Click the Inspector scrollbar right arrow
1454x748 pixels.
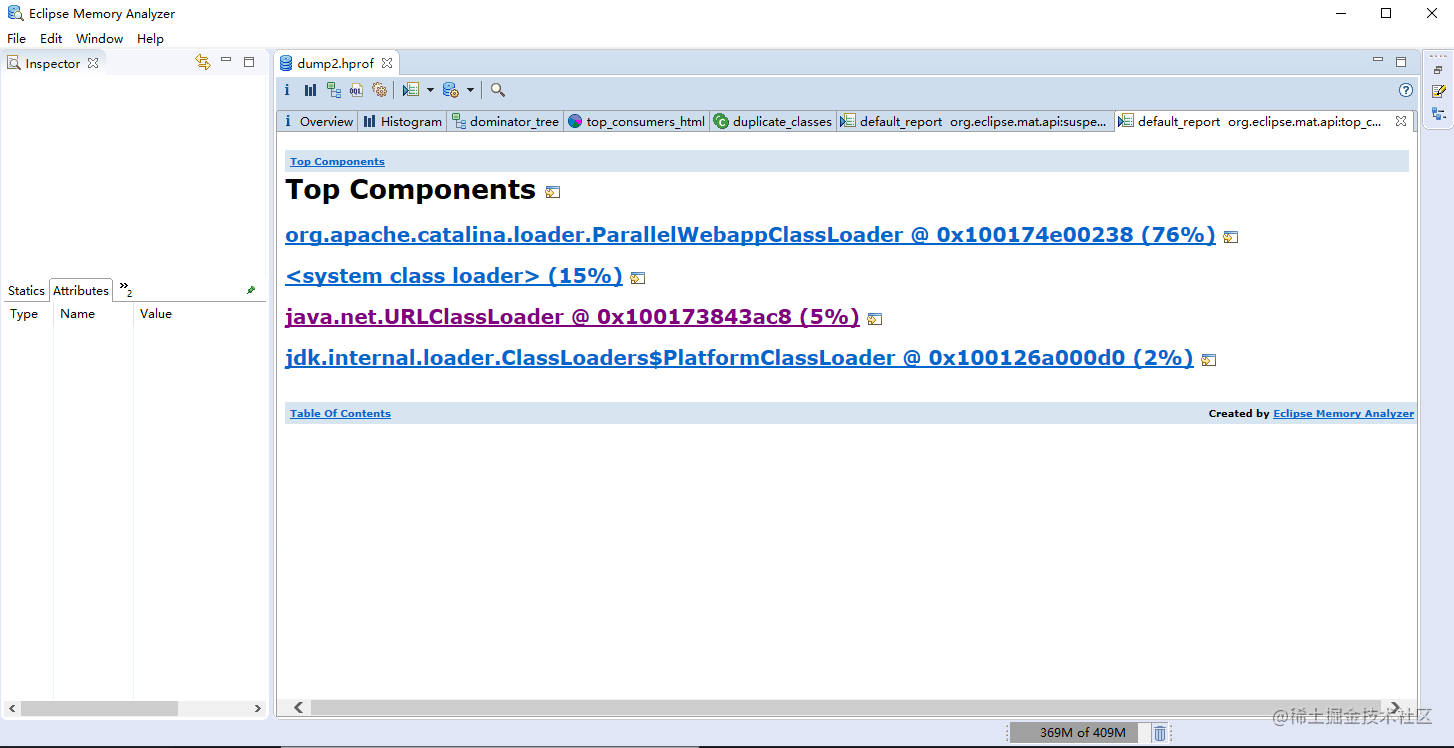(258, 709)
